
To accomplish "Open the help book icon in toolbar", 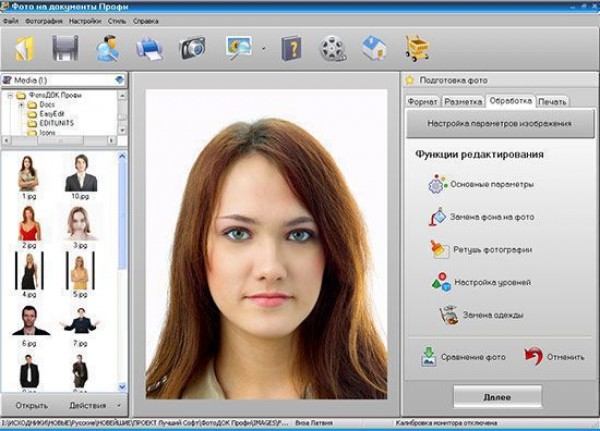I will pyautogui.click(x=291, y=48).
